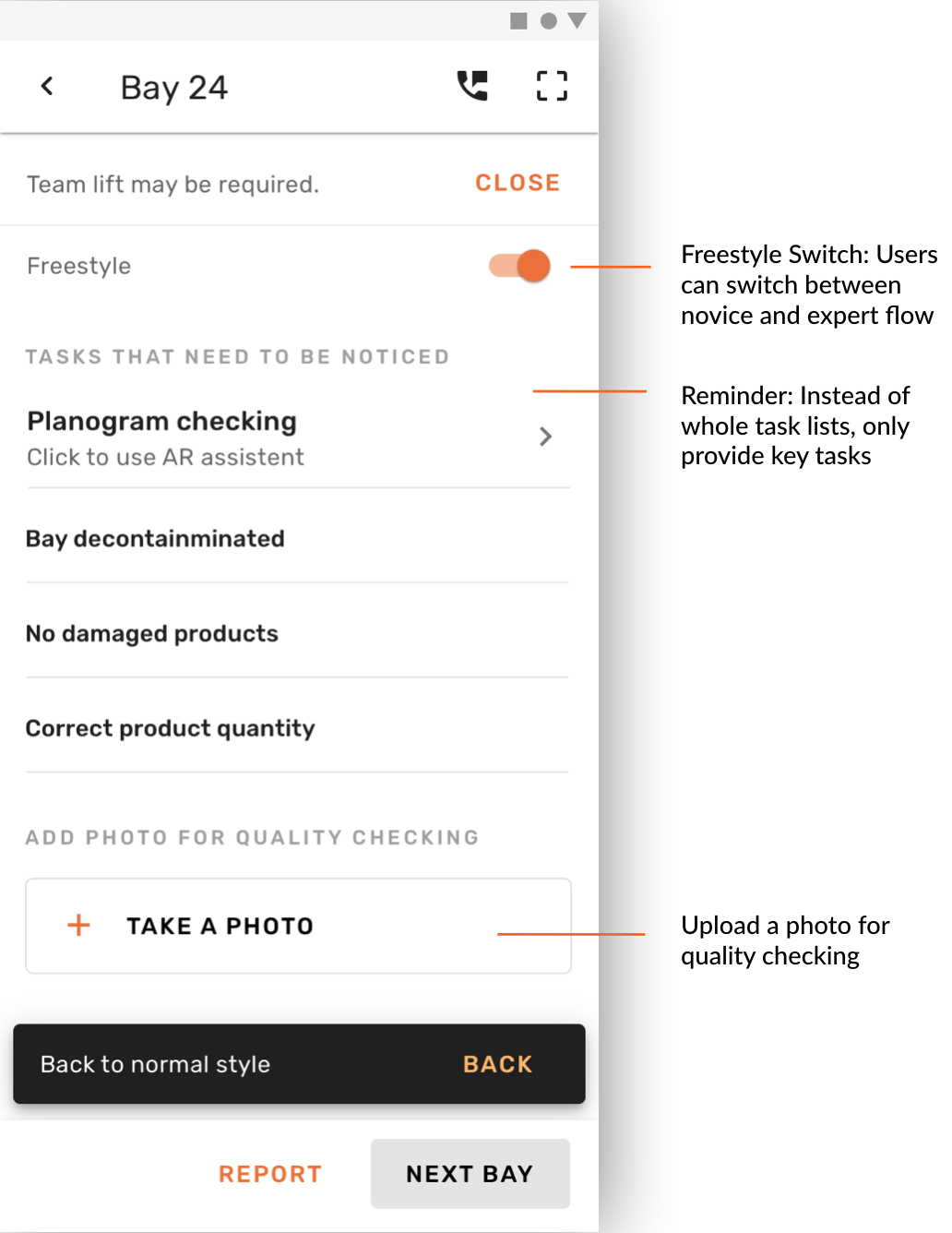Select Bay decontaminated task
Image resolution: width=952 pixels, height=1233 pixels.
coord(155,538)
